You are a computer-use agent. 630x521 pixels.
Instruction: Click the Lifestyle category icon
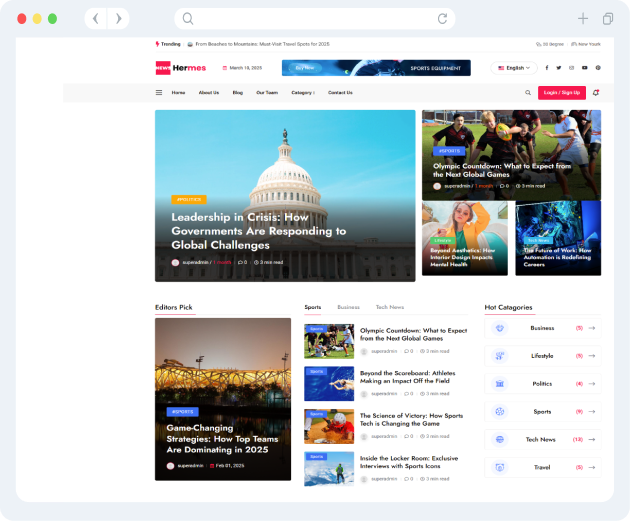499,356
